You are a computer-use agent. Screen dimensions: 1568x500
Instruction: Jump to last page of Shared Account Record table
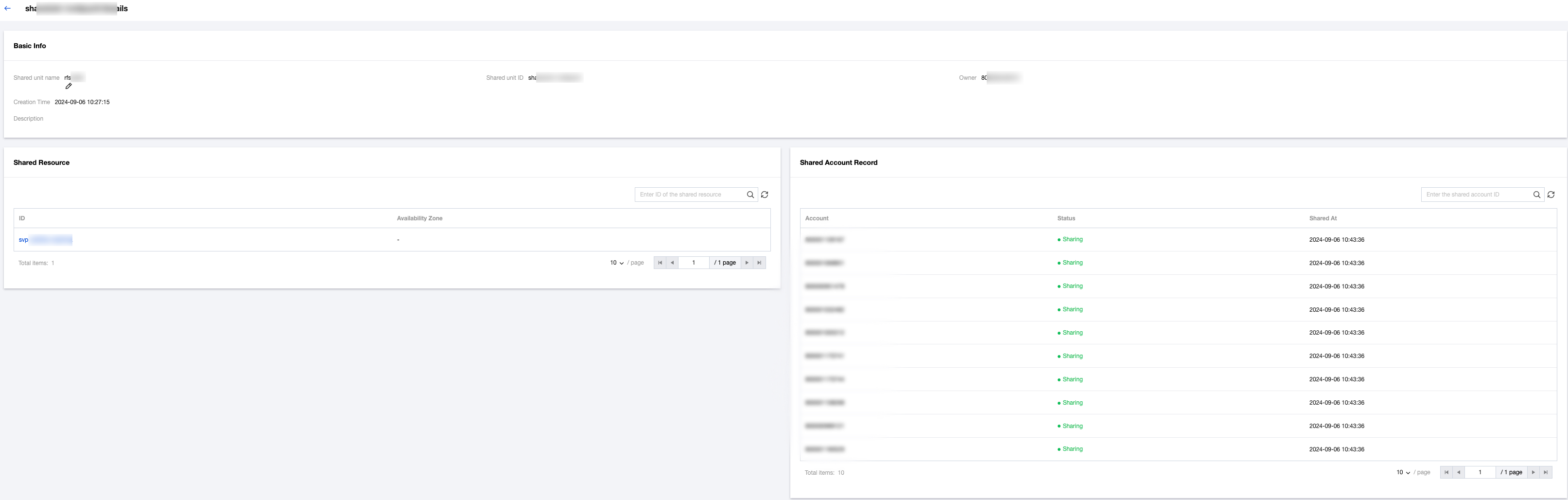point(1546,472)
